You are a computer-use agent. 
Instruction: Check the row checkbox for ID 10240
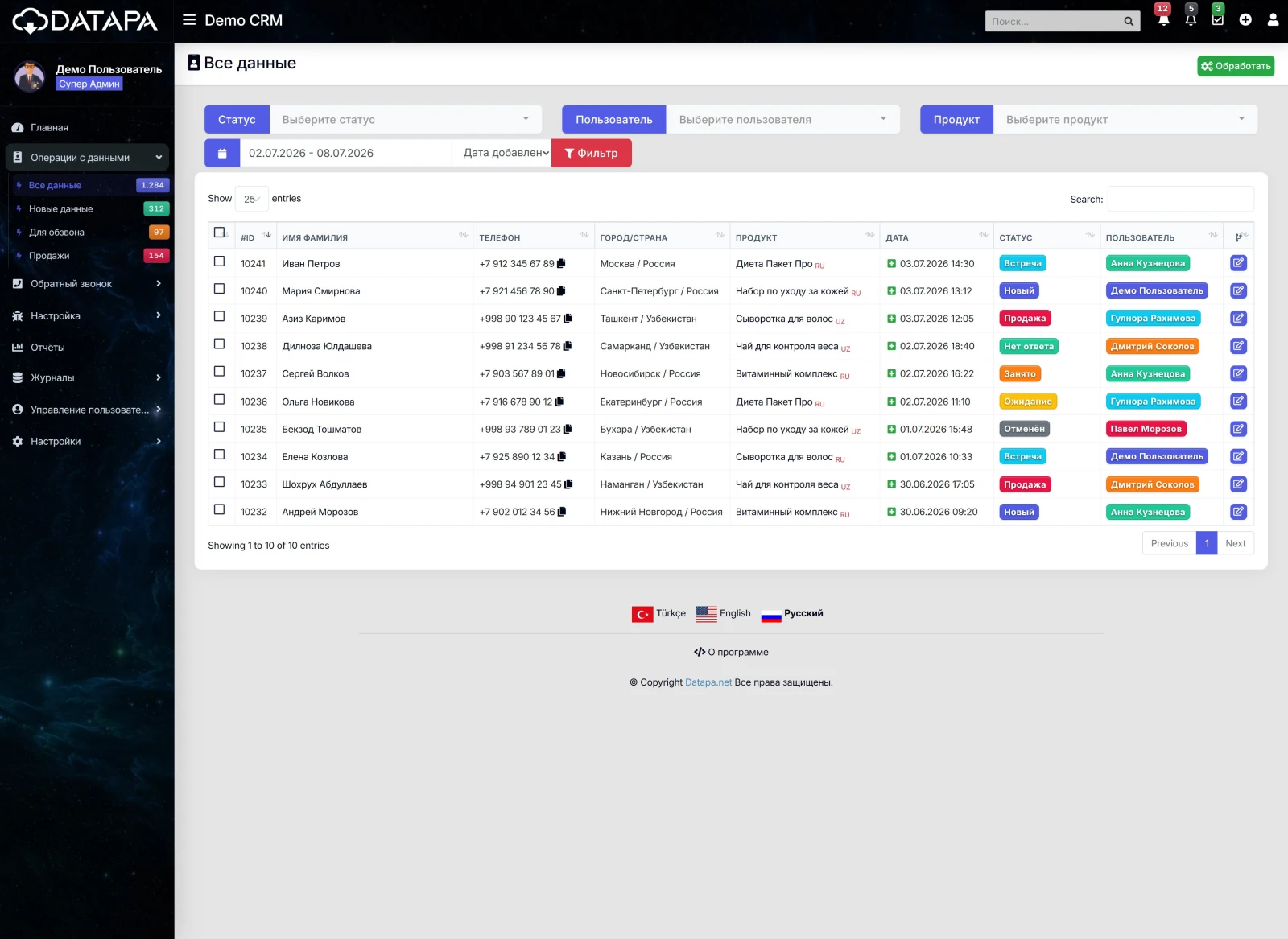(219, 289)
